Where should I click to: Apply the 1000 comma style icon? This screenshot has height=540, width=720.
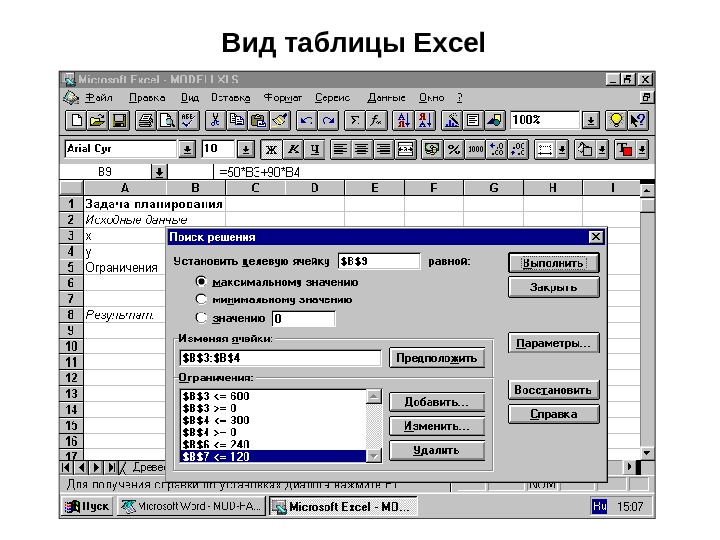pos(475,149)
